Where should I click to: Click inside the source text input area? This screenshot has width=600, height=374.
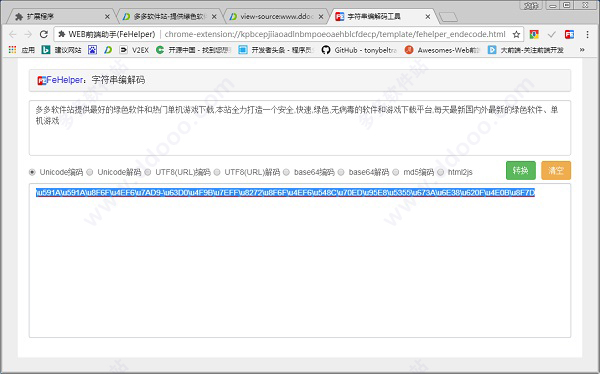click(x=300, y=128)
